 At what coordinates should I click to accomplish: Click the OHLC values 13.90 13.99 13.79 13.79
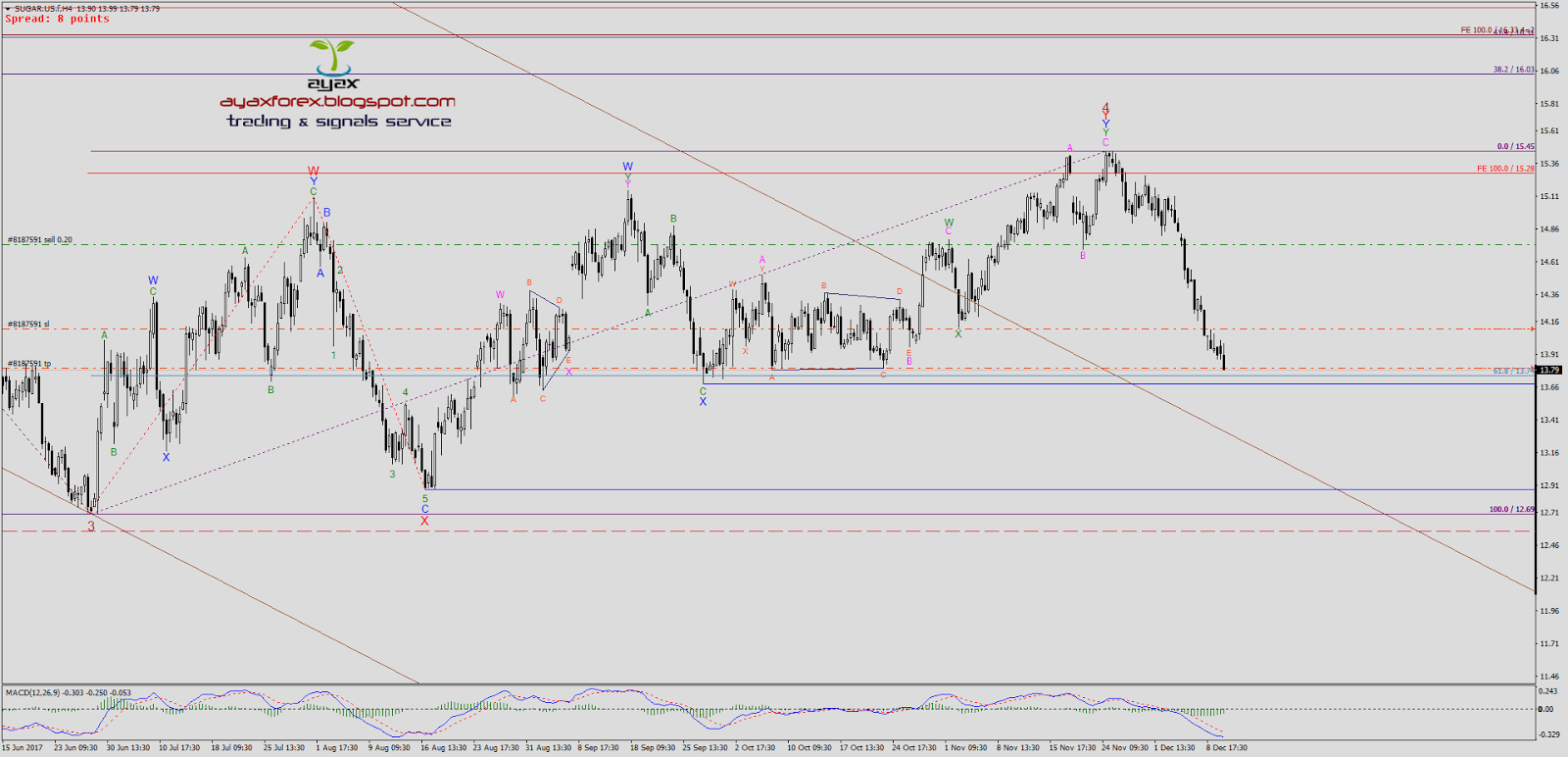[118, 9]
